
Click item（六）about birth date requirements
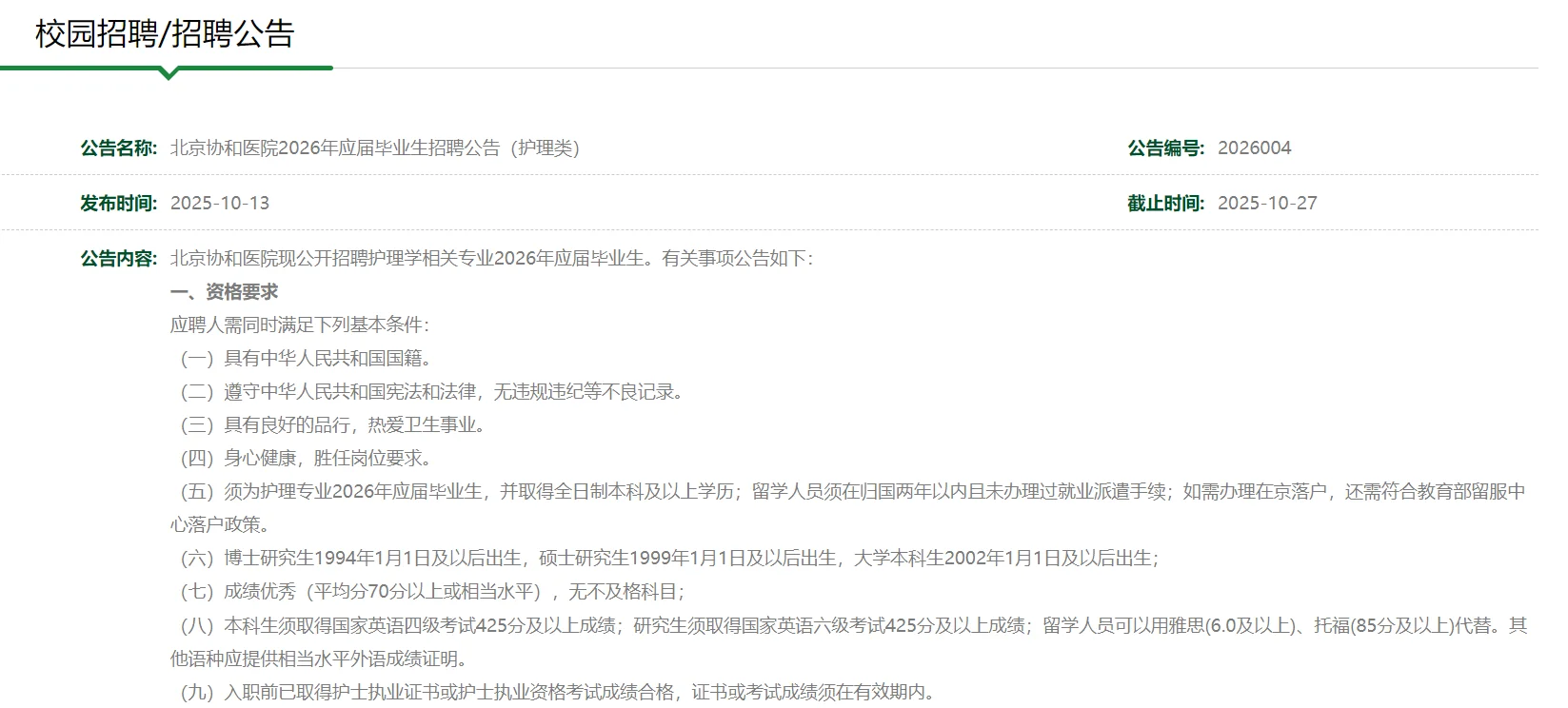pos(669,559)
